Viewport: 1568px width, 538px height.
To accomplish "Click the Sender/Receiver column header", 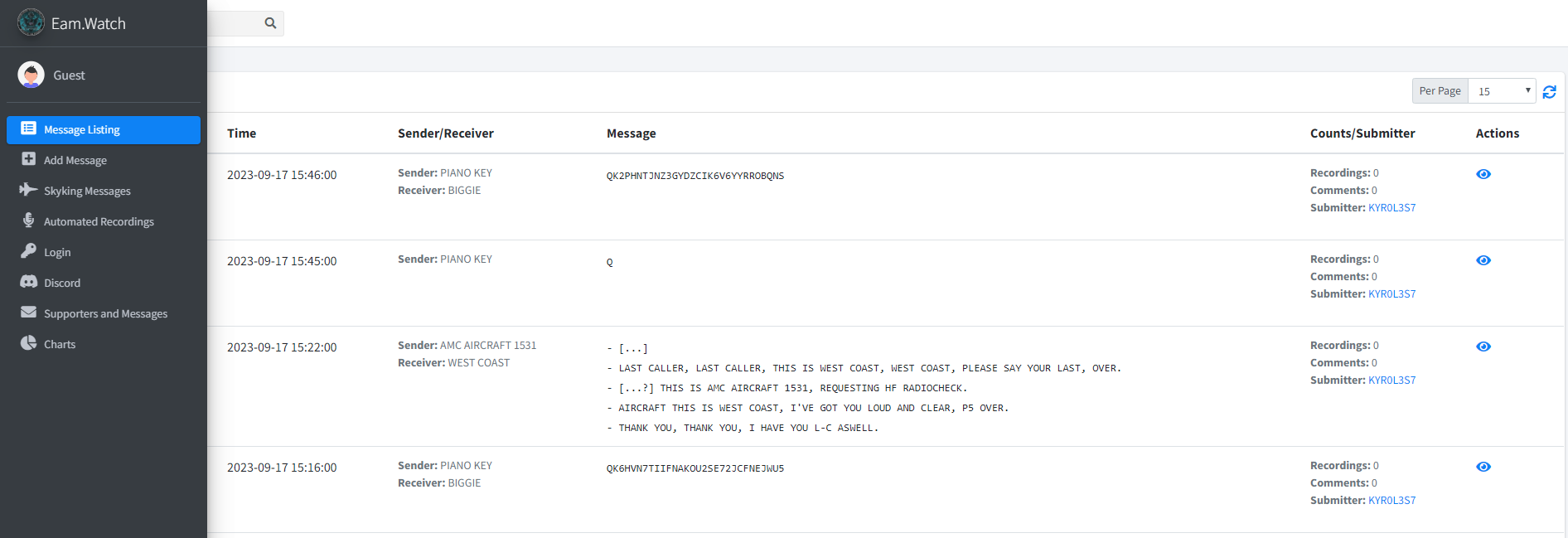I will click(x=446, y=133).
